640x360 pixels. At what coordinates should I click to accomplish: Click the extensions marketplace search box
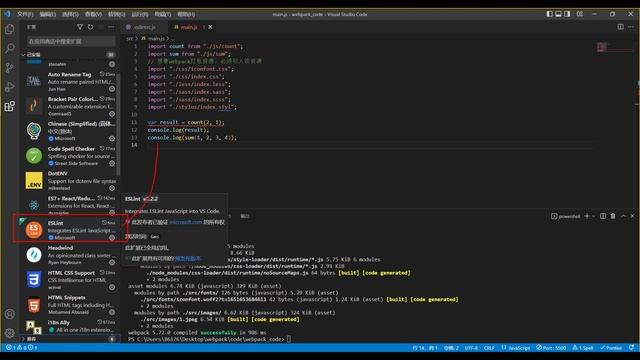(x=71, y=41)
